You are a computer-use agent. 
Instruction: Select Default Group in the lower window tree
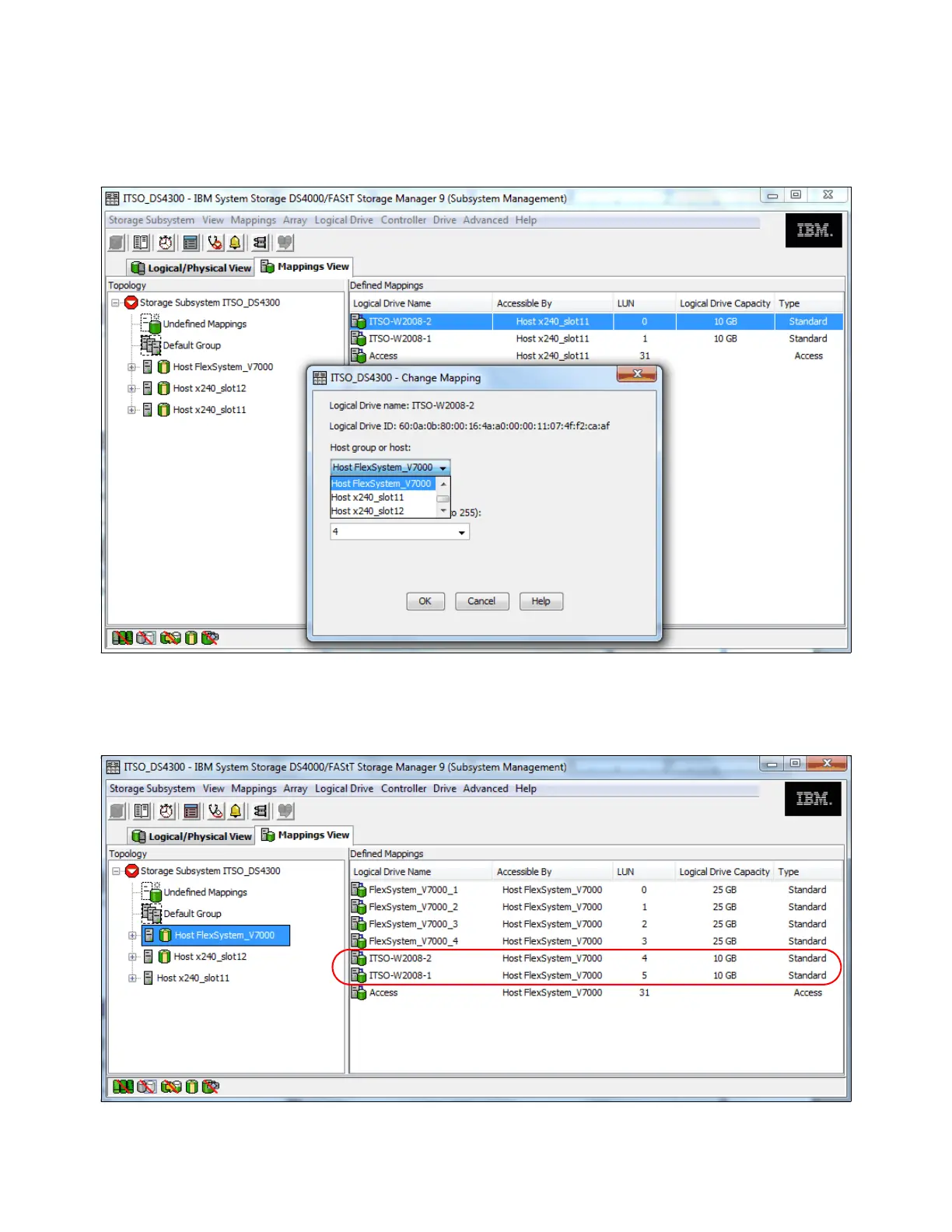tap(192, 914)
